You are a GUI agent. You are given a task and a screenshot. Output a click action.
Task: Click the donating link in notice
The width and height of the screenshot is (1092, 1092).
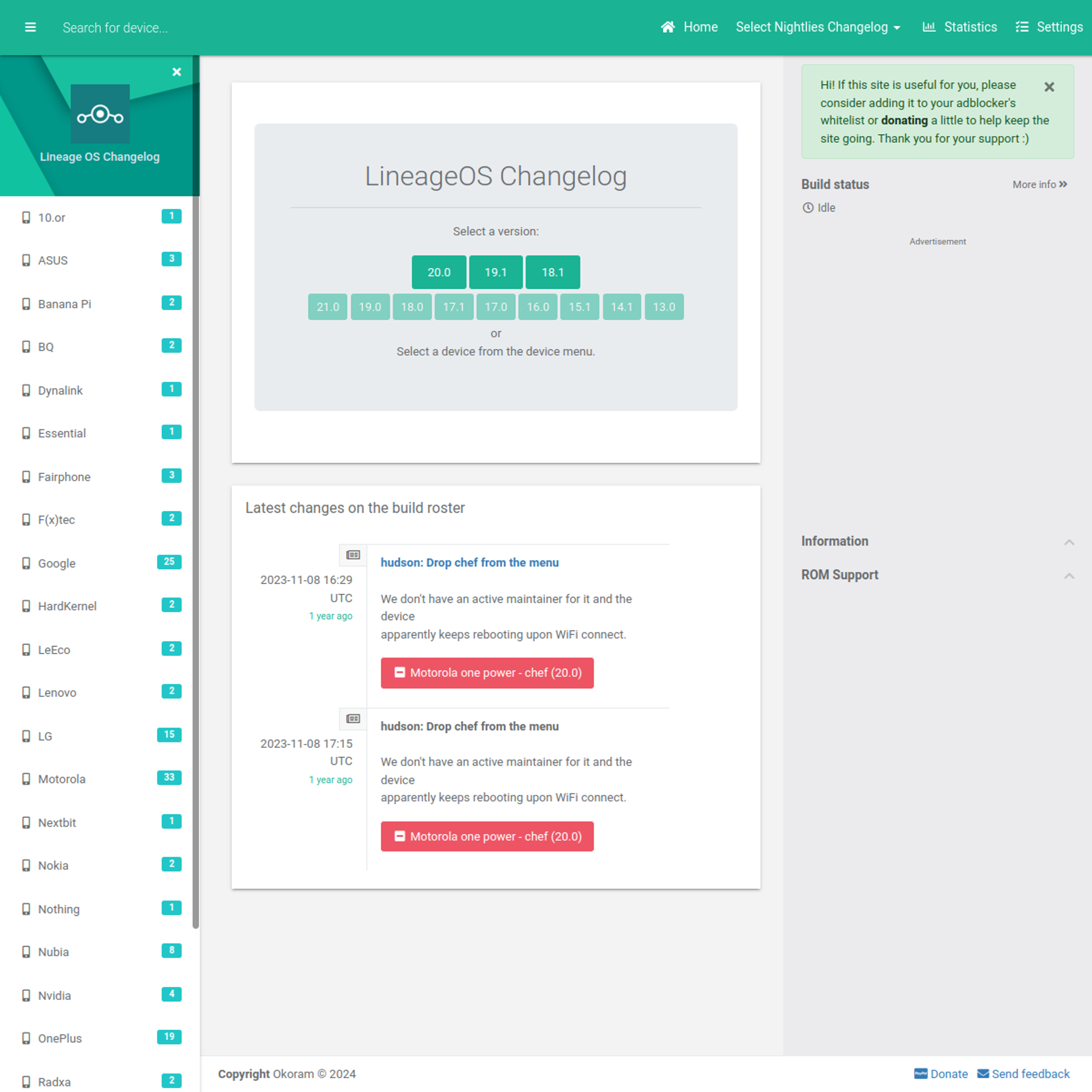coord(904,120)
